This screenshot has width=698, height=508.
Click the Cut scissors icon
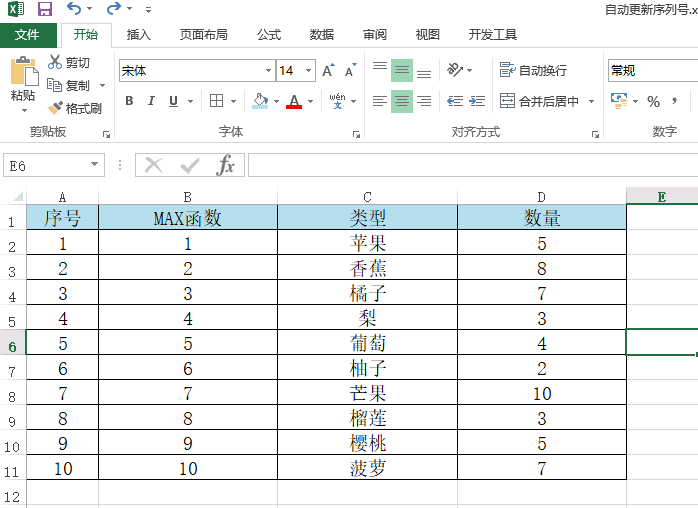[x=55, y=62]
